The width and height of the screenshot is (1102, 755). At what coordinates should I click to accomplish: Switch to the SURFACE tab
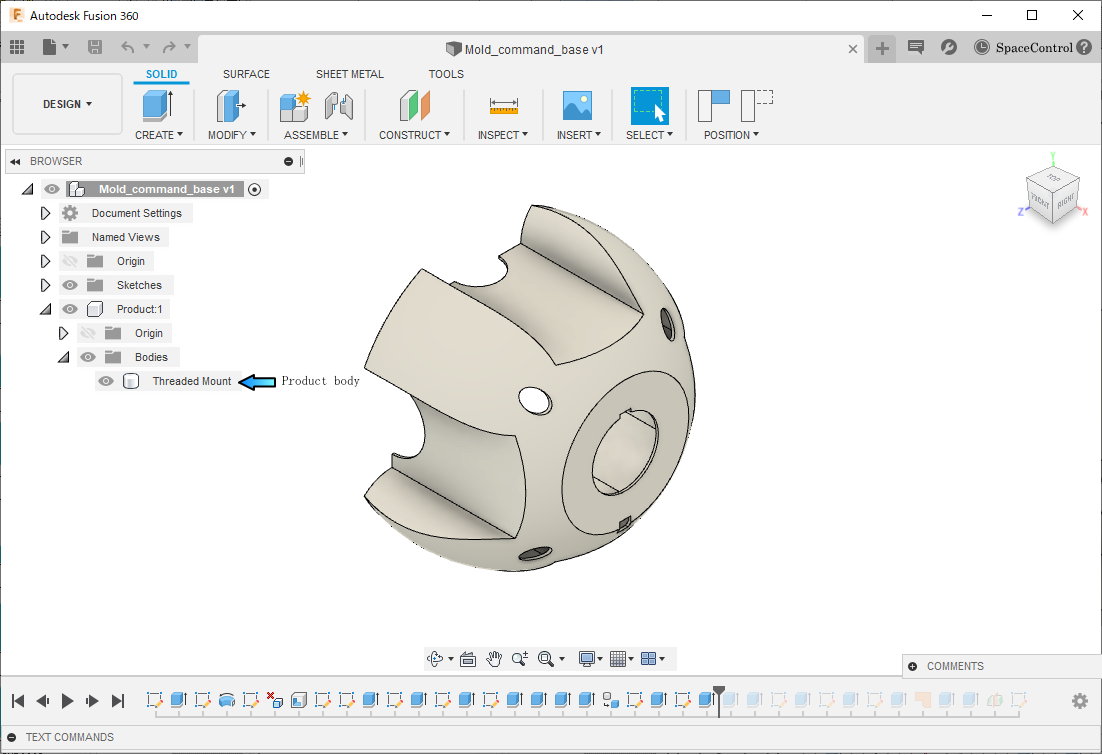point(246,74)
